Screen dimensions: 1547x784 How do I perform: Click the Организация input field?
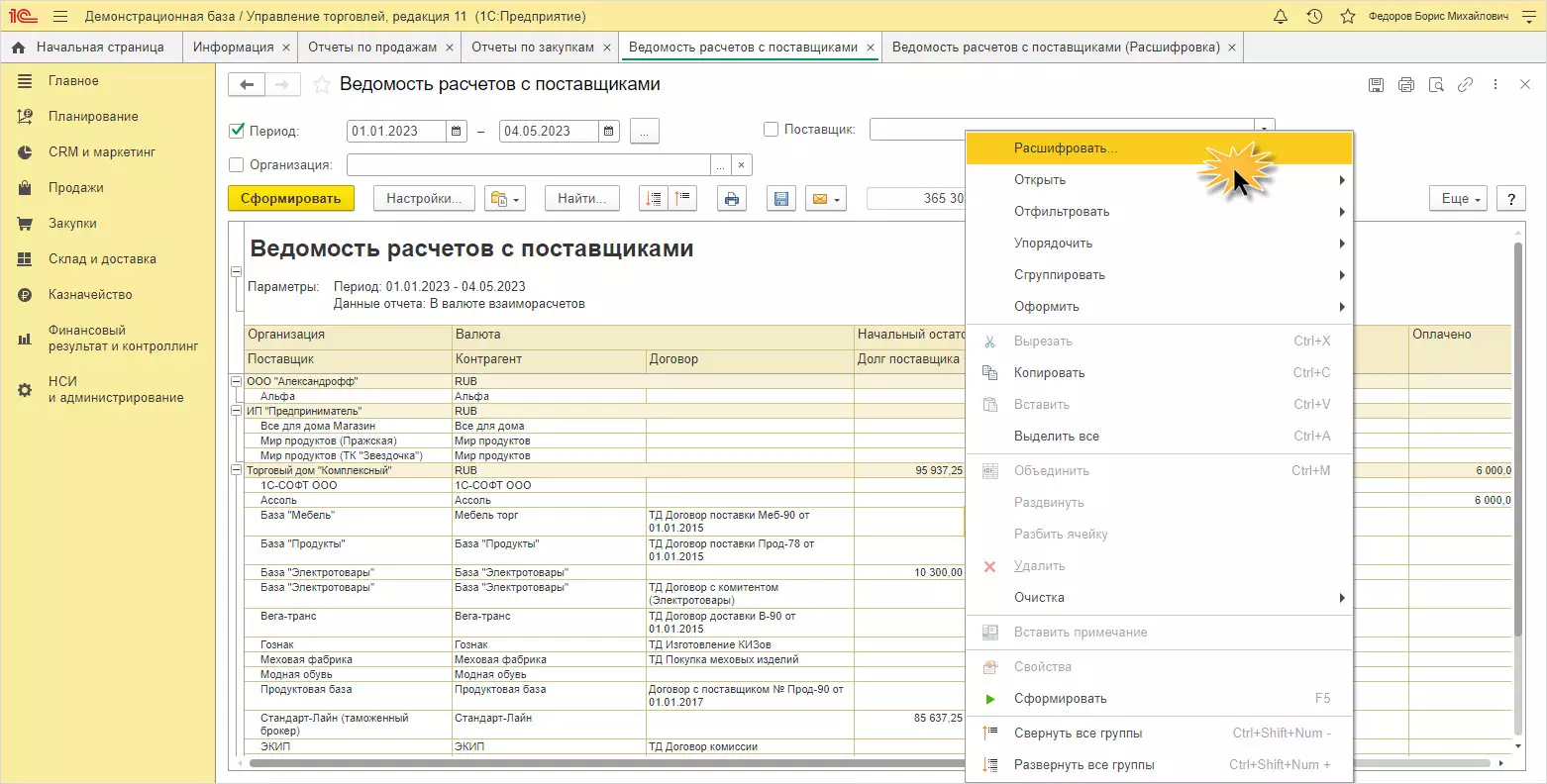tap(528, 165)
